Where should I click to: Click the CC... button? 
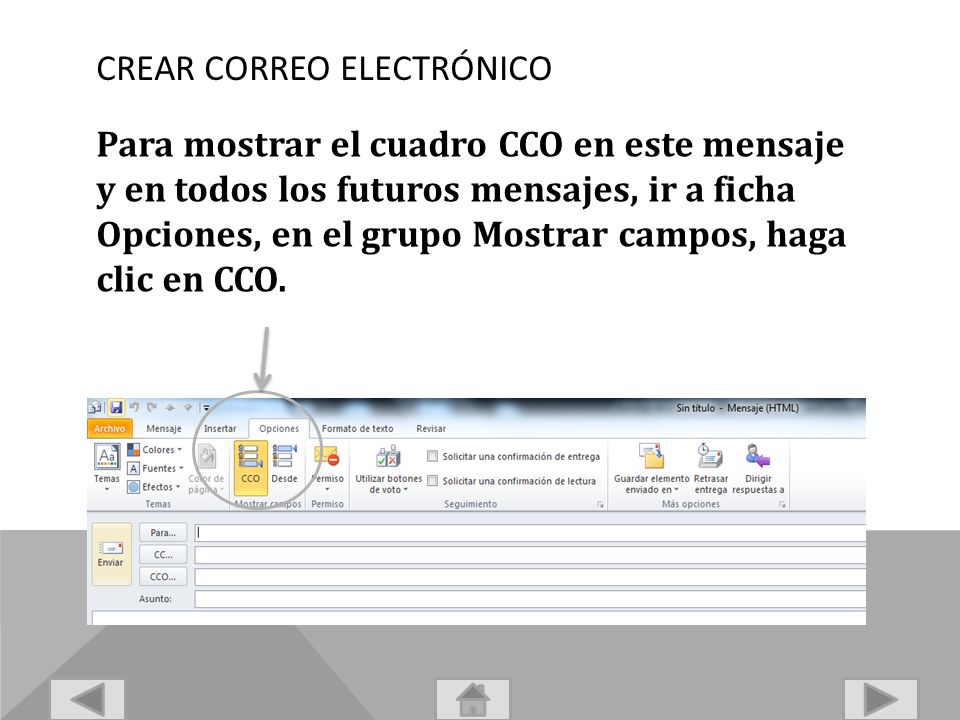(x=163, y=555)
